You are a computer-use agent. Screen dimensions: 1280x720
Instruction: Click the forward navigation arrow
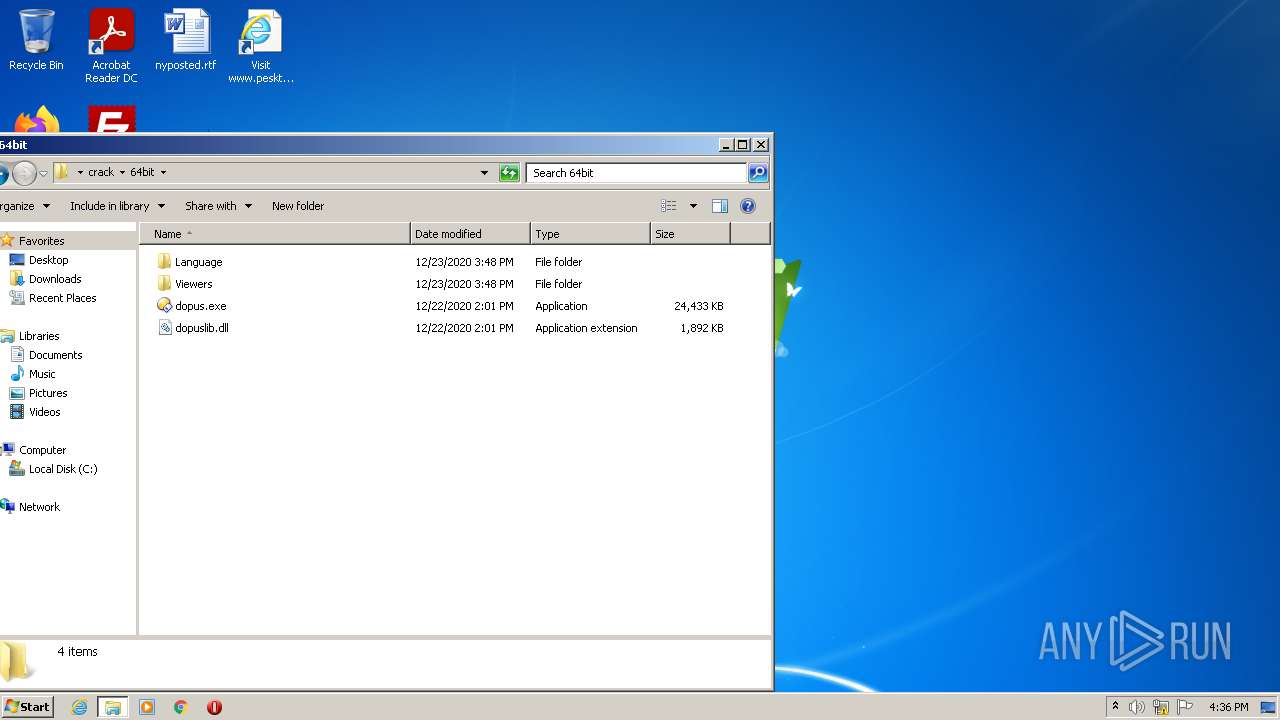[x=24, y=173]
